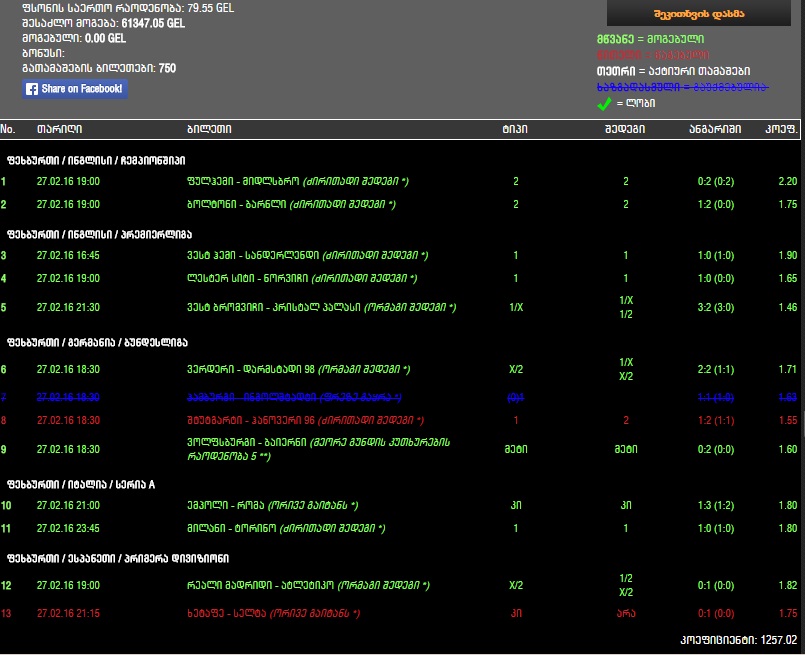
Task: Click the Facebook logo icon
Action: tap(32, 89)
